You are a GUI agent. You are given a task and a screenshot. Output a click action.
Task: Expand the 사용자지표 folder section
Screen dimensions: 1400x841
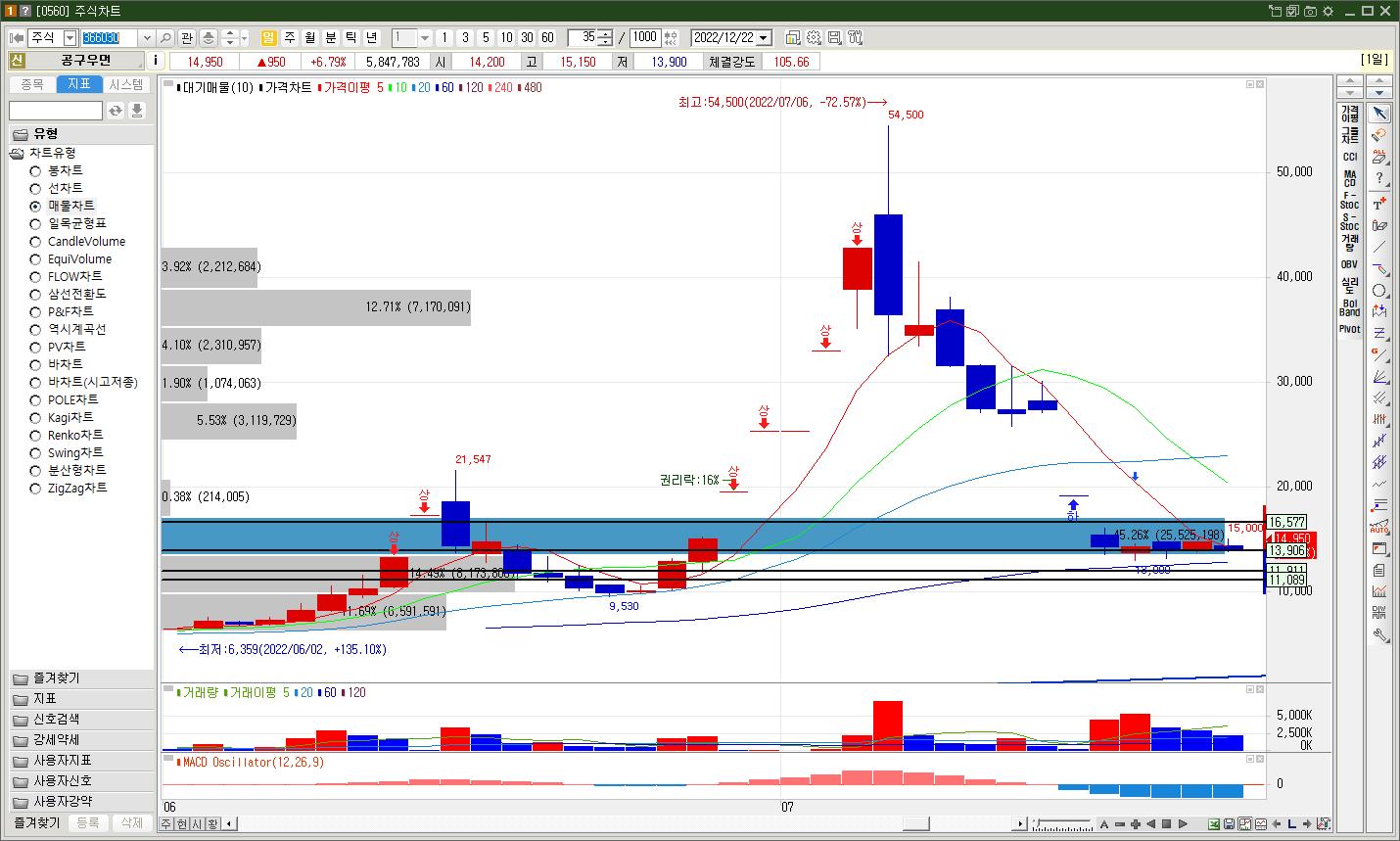pyautogui.click(x=81, y=760)
